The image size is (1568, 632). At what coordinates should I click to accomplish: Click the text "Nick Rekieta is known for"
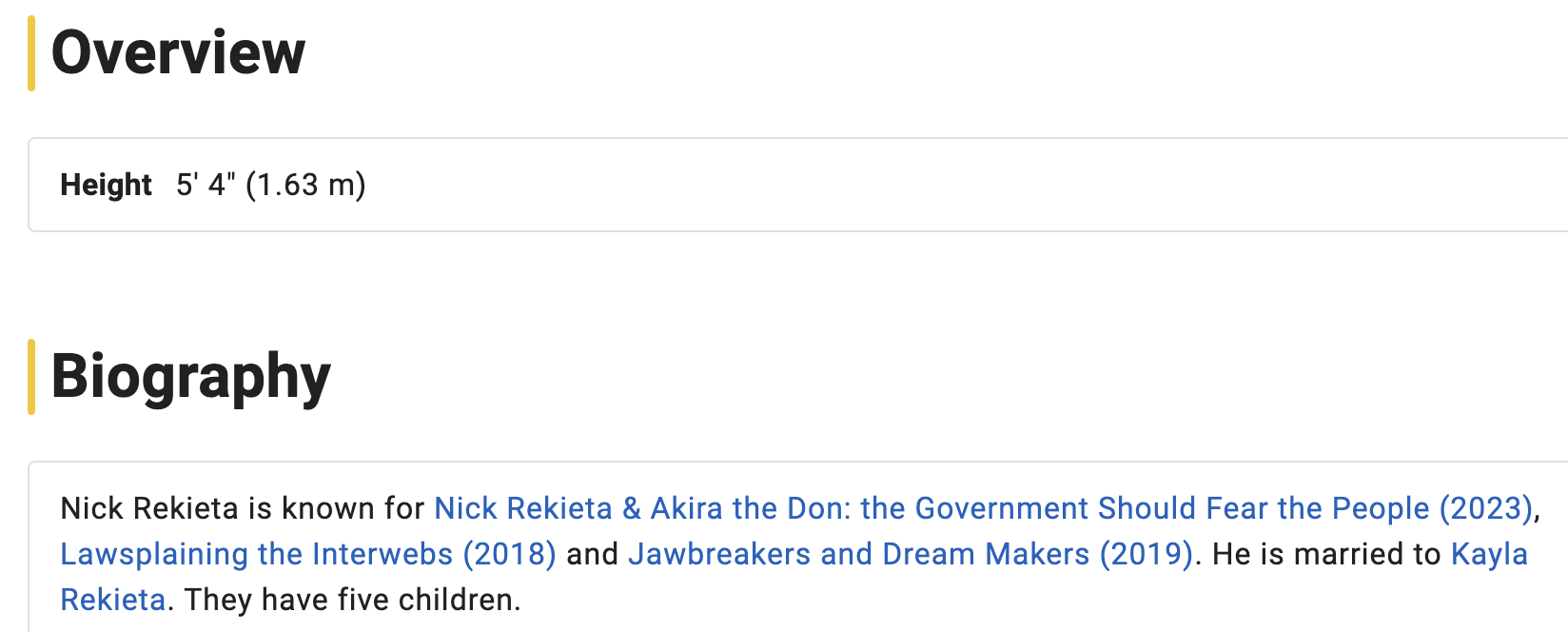point(242,508)
